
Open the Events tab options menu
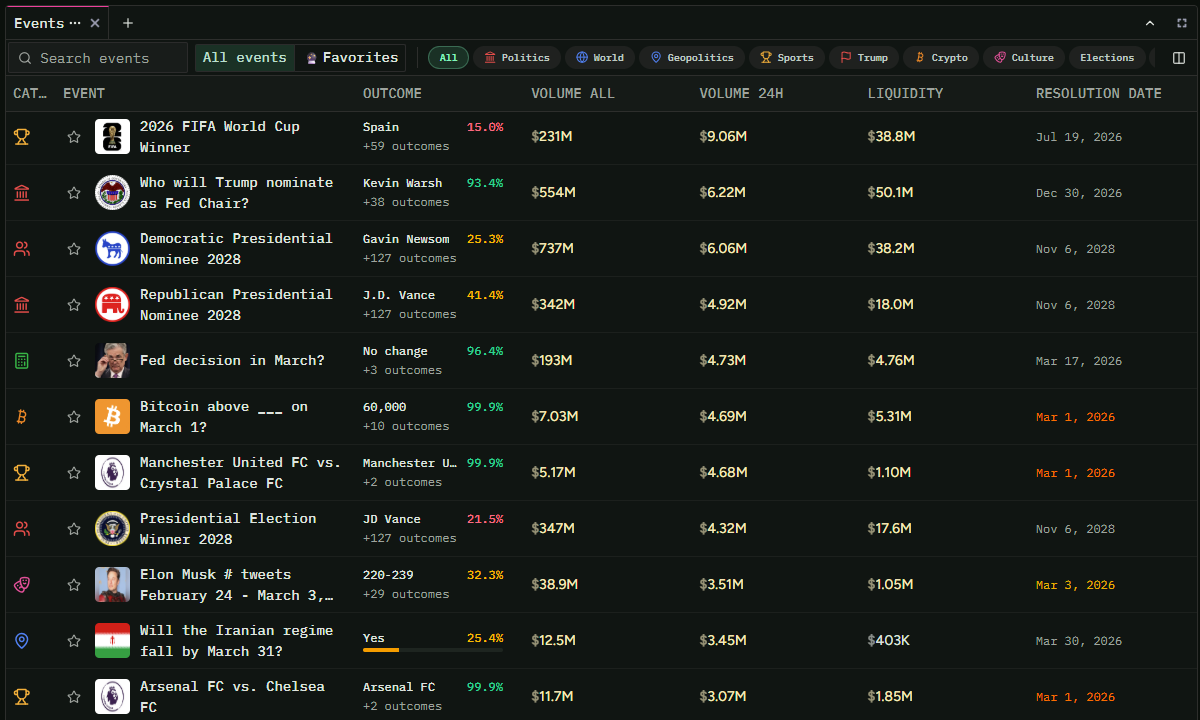coord(76,23)
